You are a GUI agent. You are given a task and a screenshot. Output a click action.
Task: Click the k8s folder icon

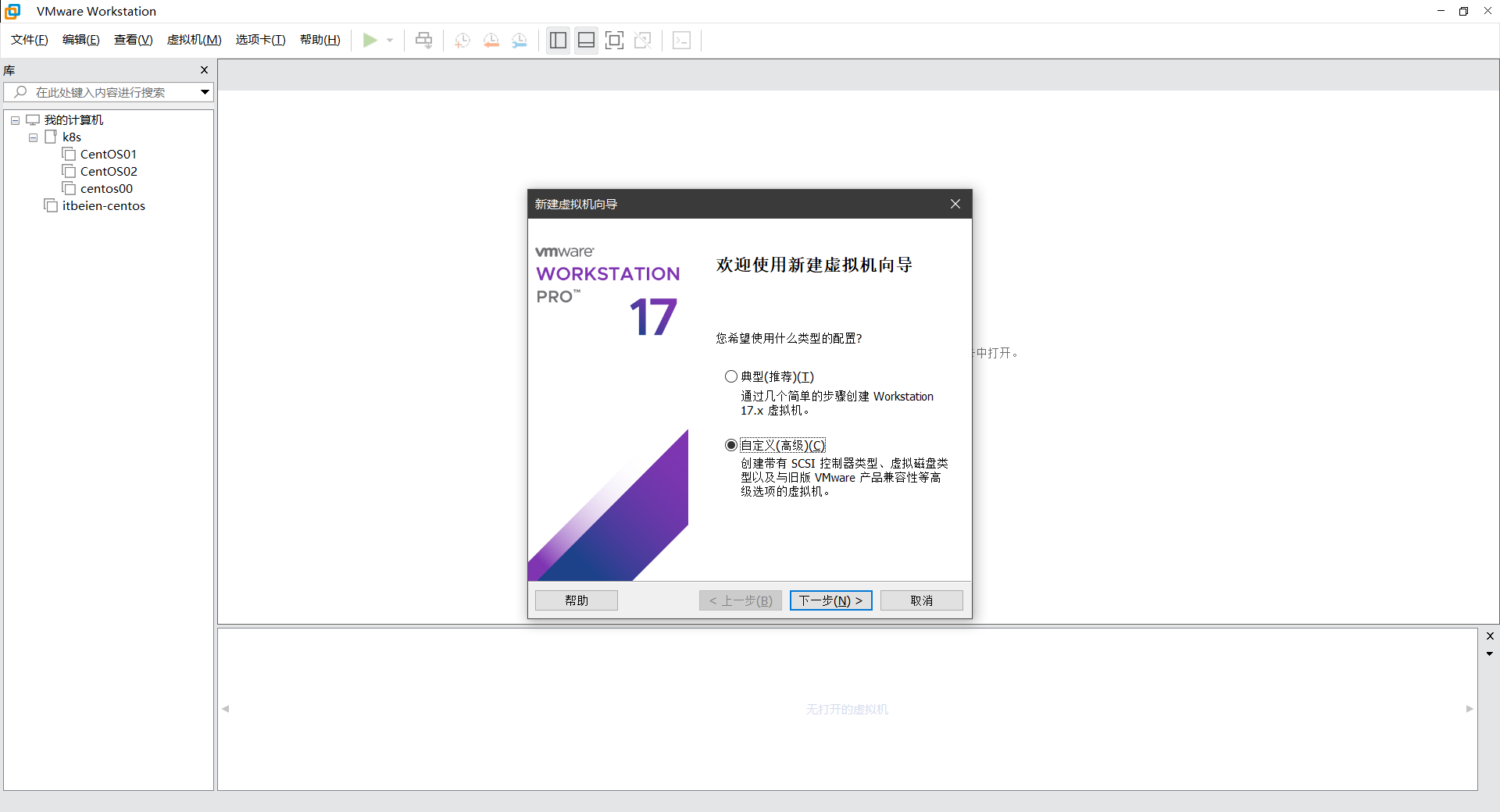(52, 137)
